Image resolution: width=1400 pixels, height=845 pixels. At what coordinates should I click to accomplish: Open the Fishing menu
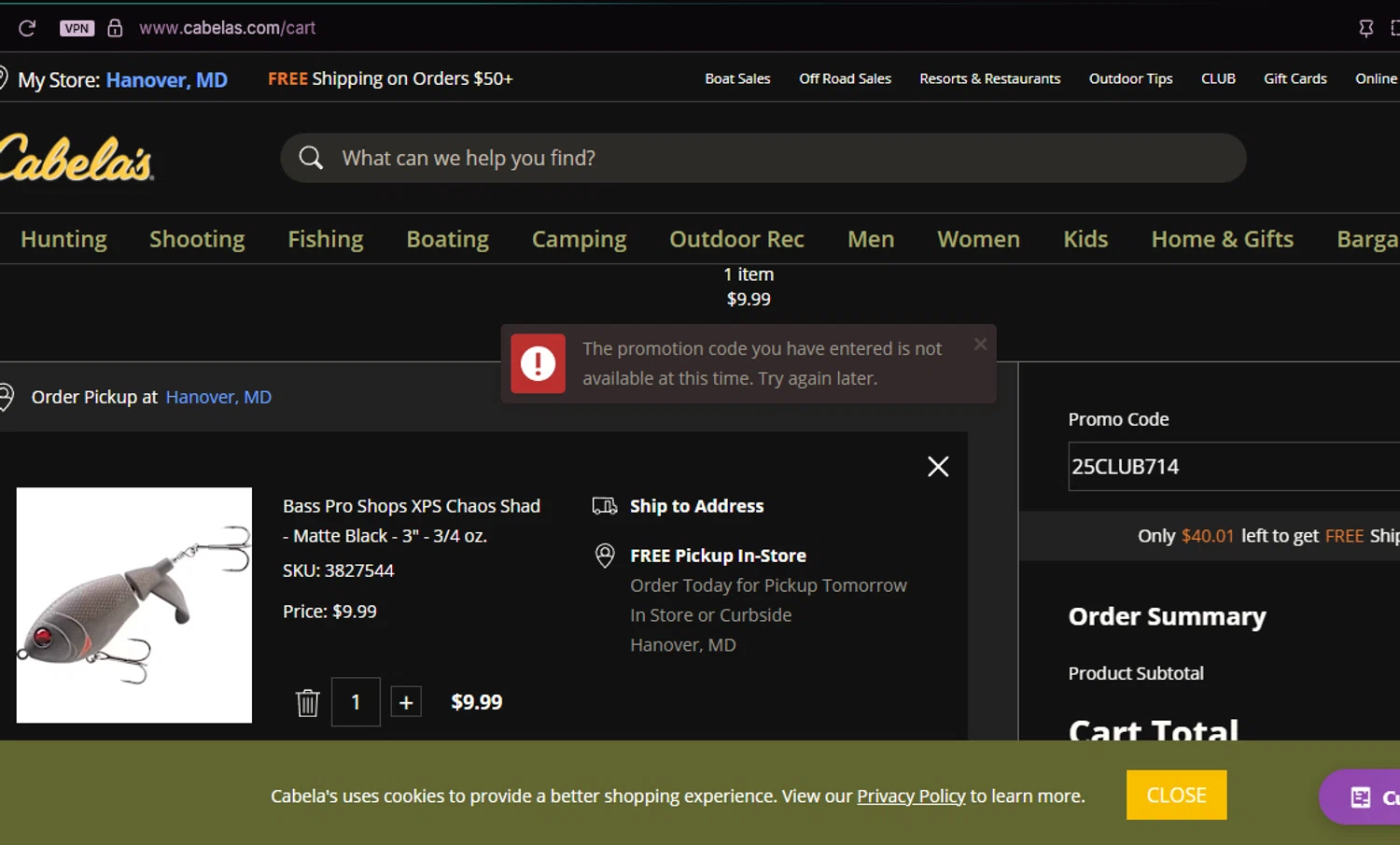point(325,239)
